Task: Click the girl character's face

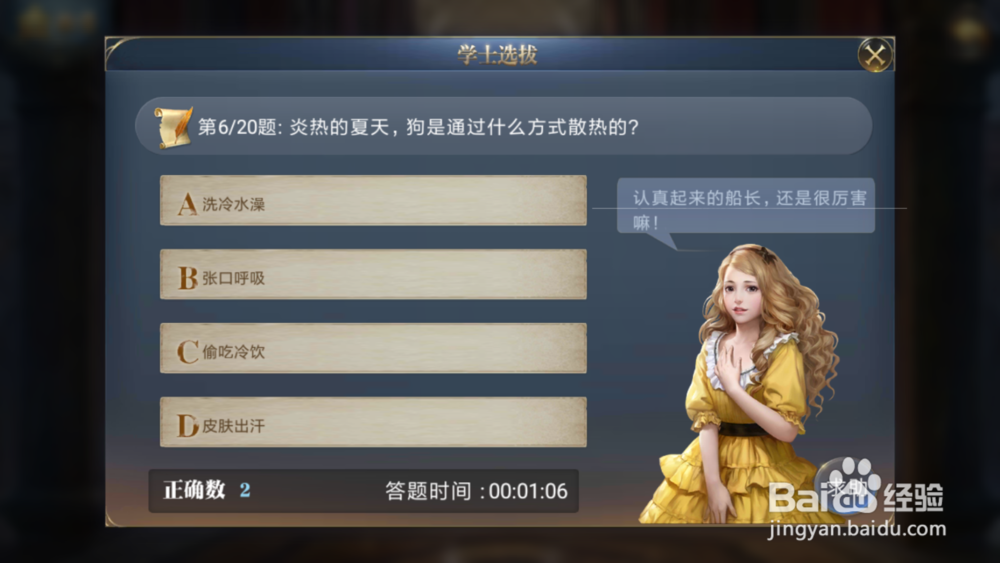Action: point(743,295)
